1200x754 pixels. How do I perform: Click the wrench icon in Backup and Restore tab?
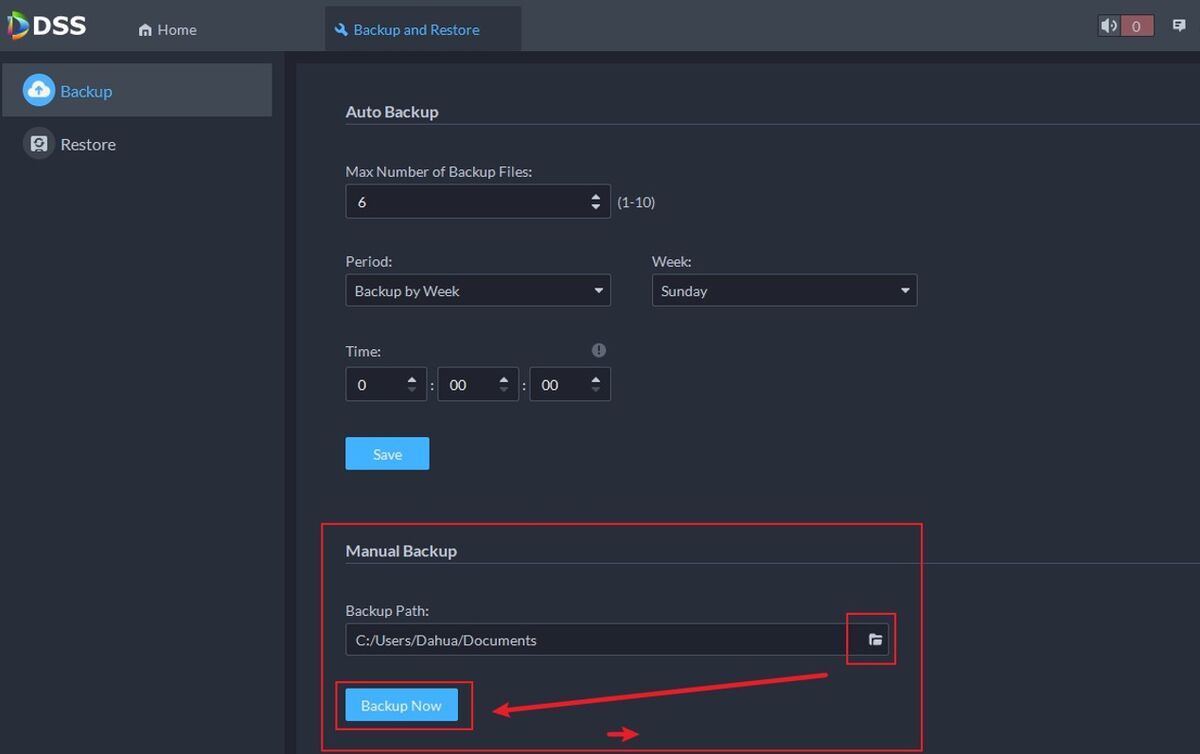[341, 30]
